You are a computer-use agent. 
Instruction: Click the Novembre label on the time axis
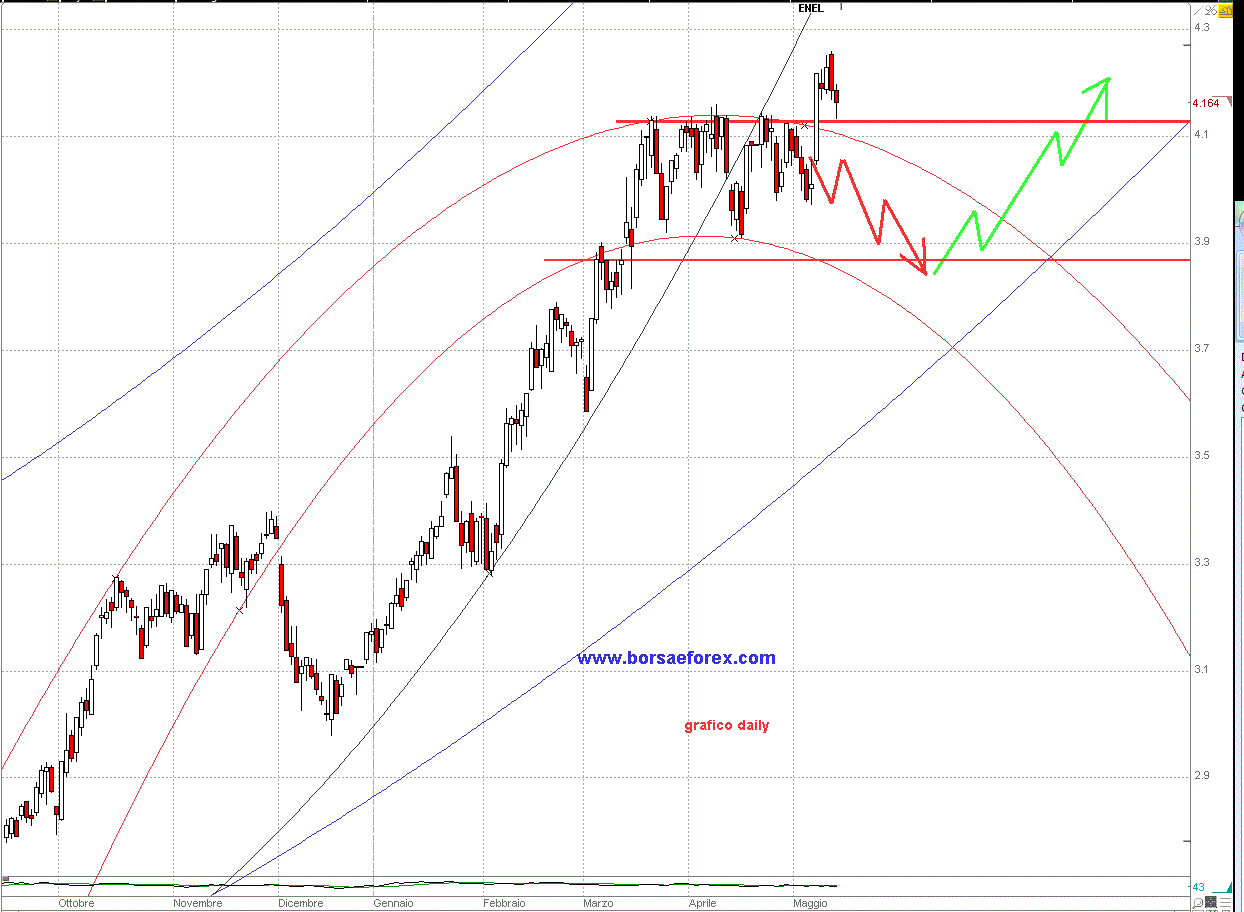coord(197,903)
